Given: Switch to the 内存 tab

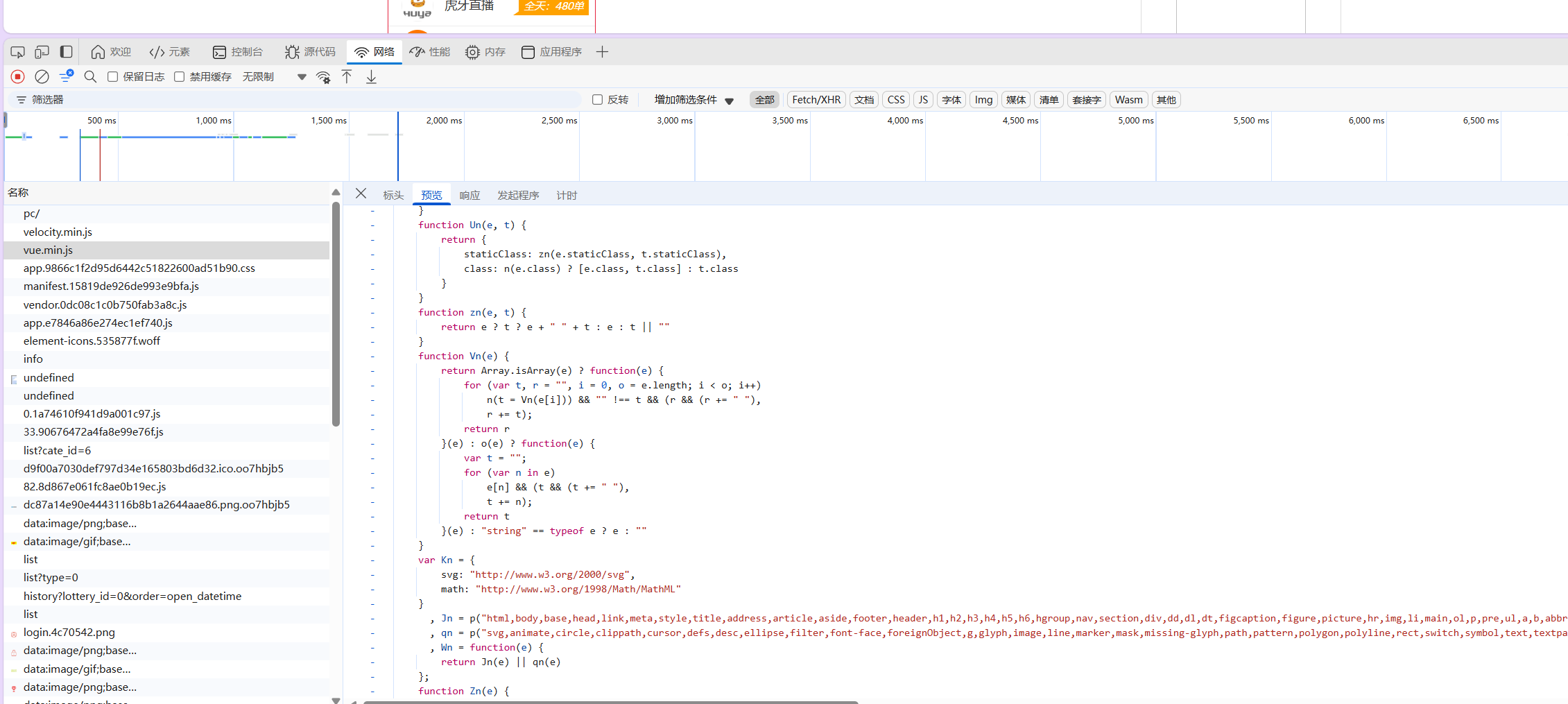Looking at the screenshot, I should point(485,52).
